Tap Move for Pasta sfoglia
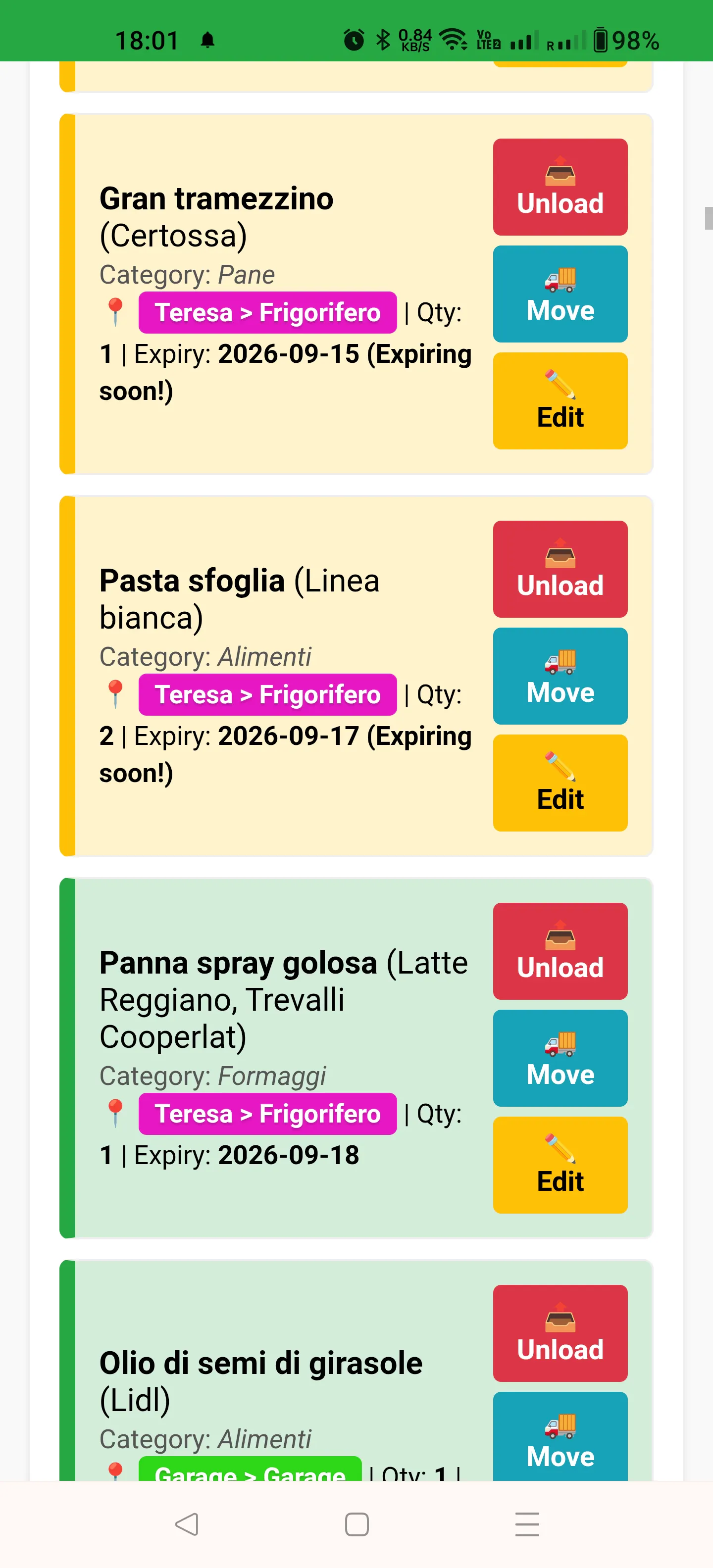 click(560, 676)
